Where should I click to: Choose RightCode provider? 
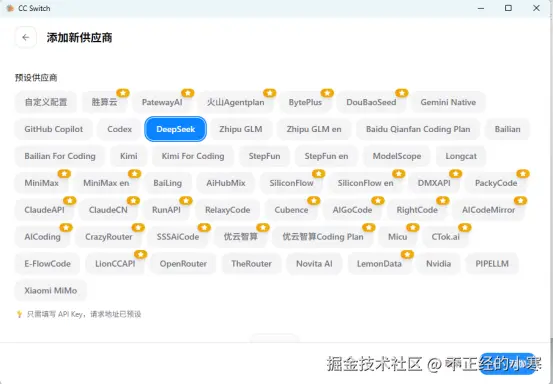(x=417, y=210)
